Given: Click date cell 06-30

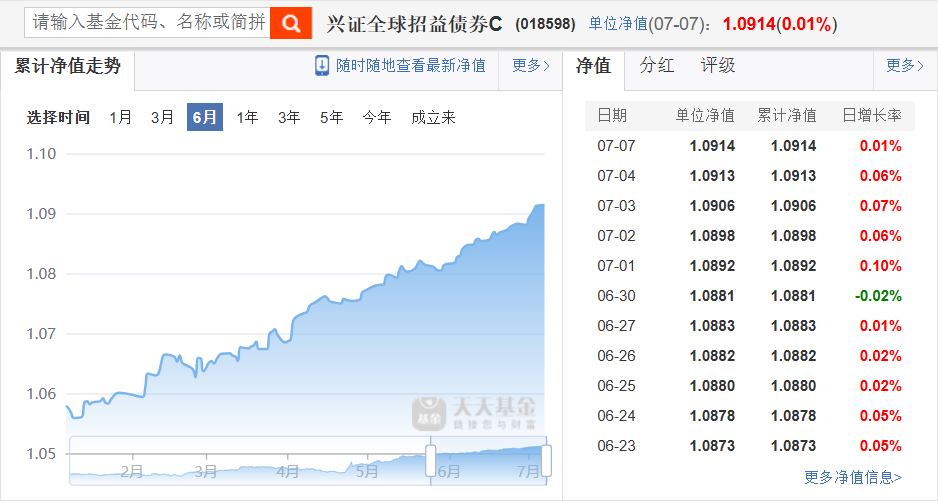Looking at the screenshot, I should pos(616,295).
